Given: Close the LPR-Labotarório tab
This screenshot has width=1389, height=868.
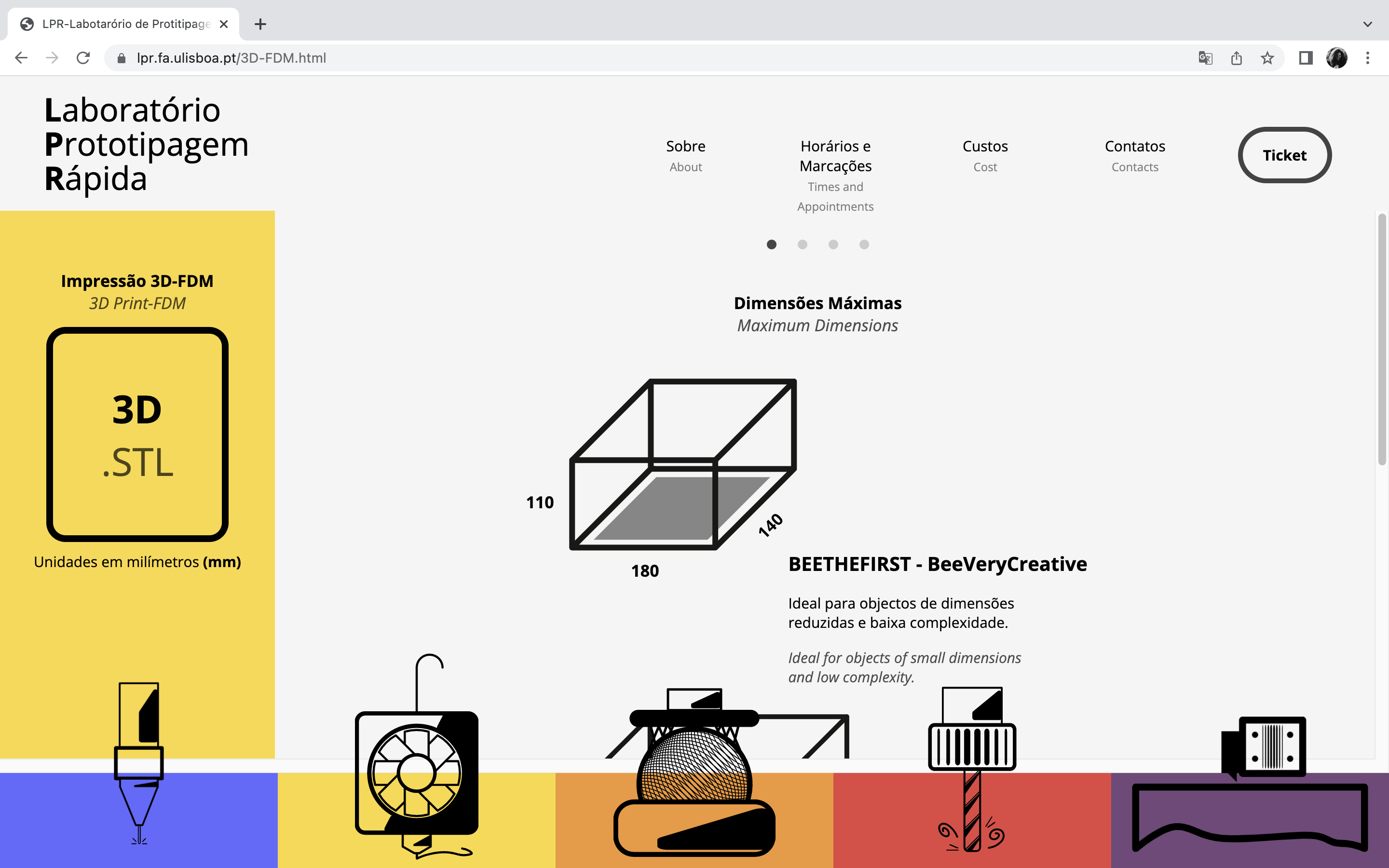Looking at the screenshot, I should click(x=224, y=24).
